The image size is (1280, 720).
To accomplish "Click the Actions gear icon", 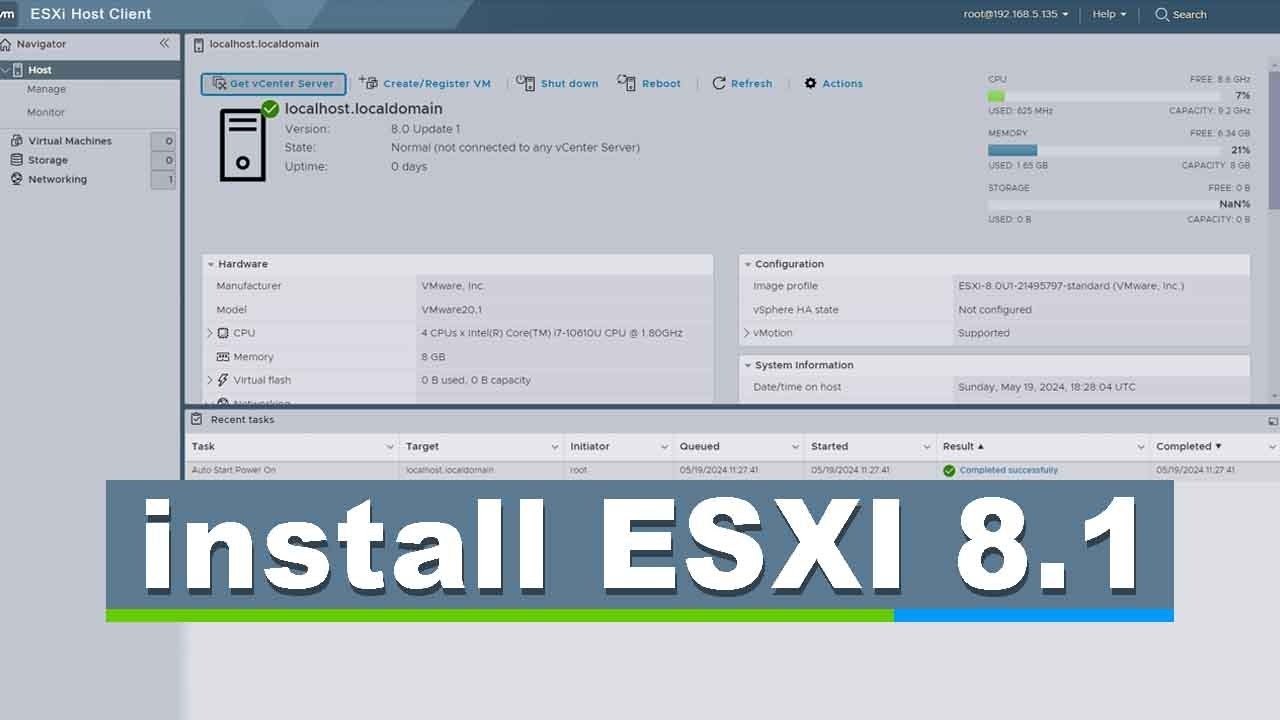I will click(x=810, y=84).
